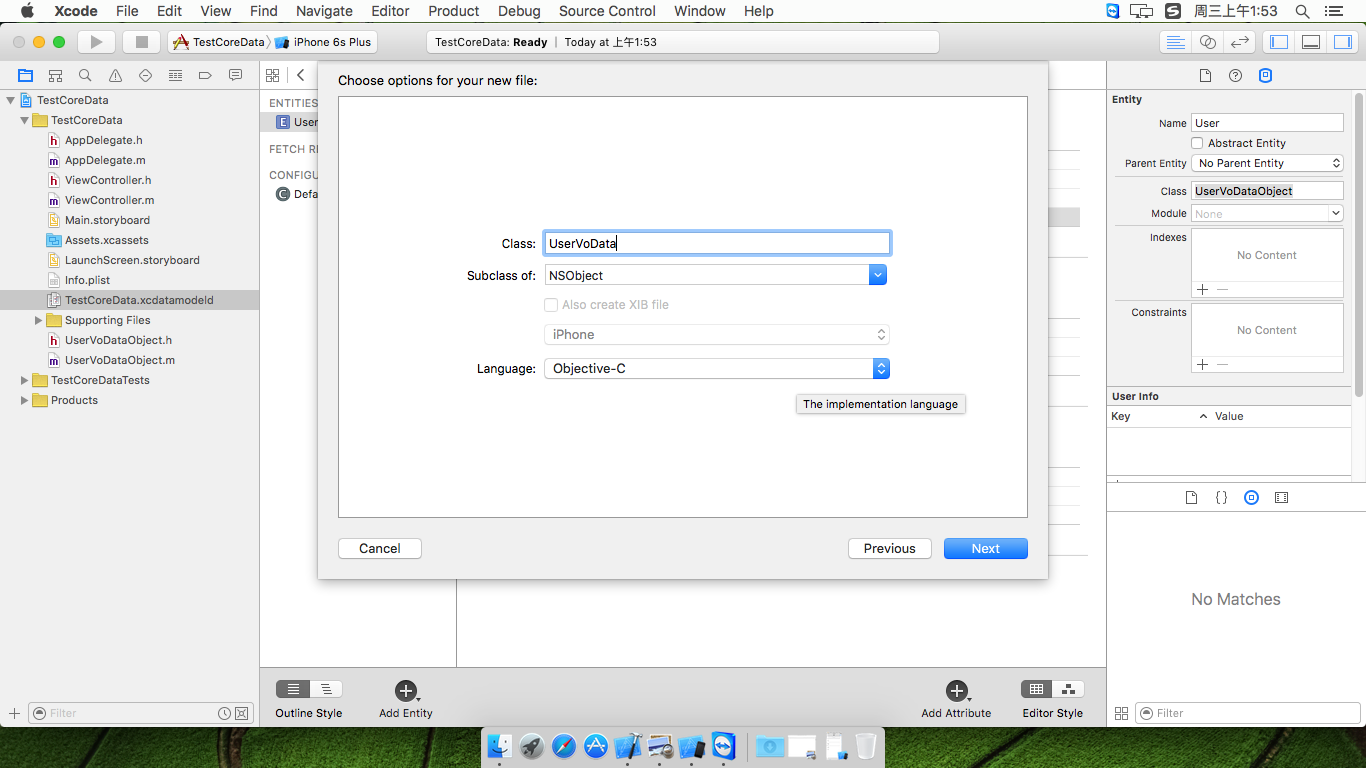Add an index with the Indexes plus button
1366x768 pixels.
[1202, 289]
